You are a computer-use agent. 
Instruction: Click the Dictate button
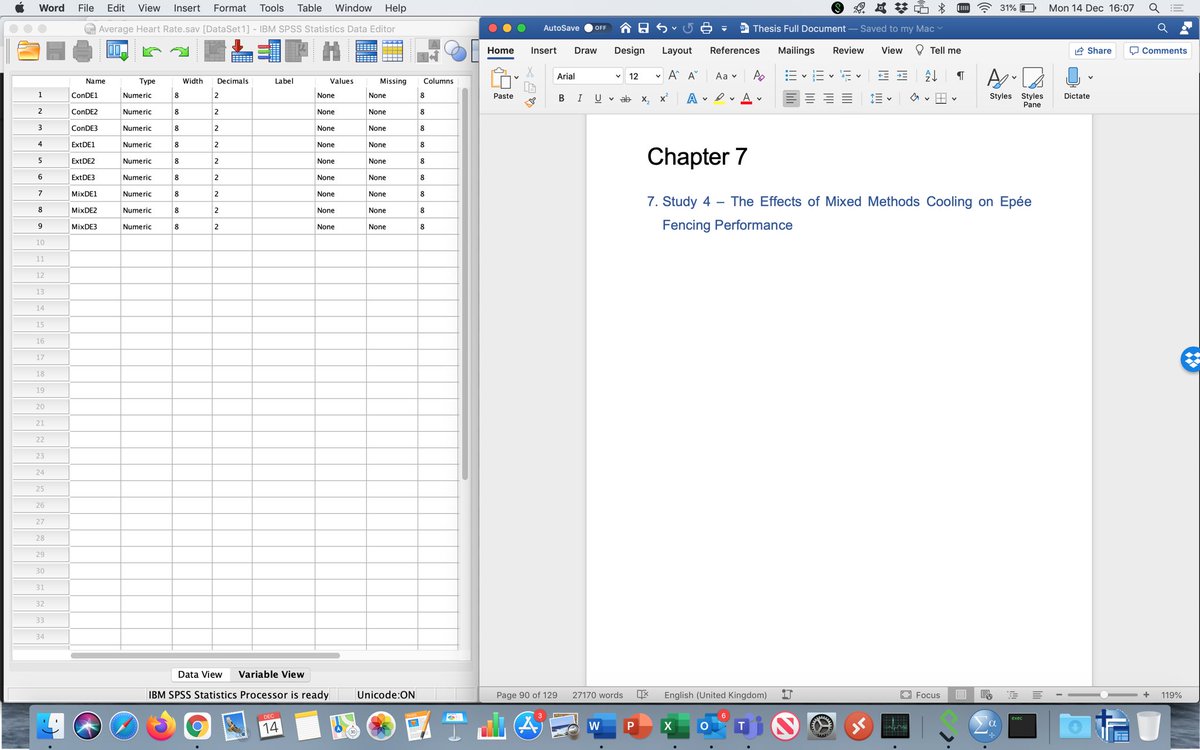point(1076,84)
